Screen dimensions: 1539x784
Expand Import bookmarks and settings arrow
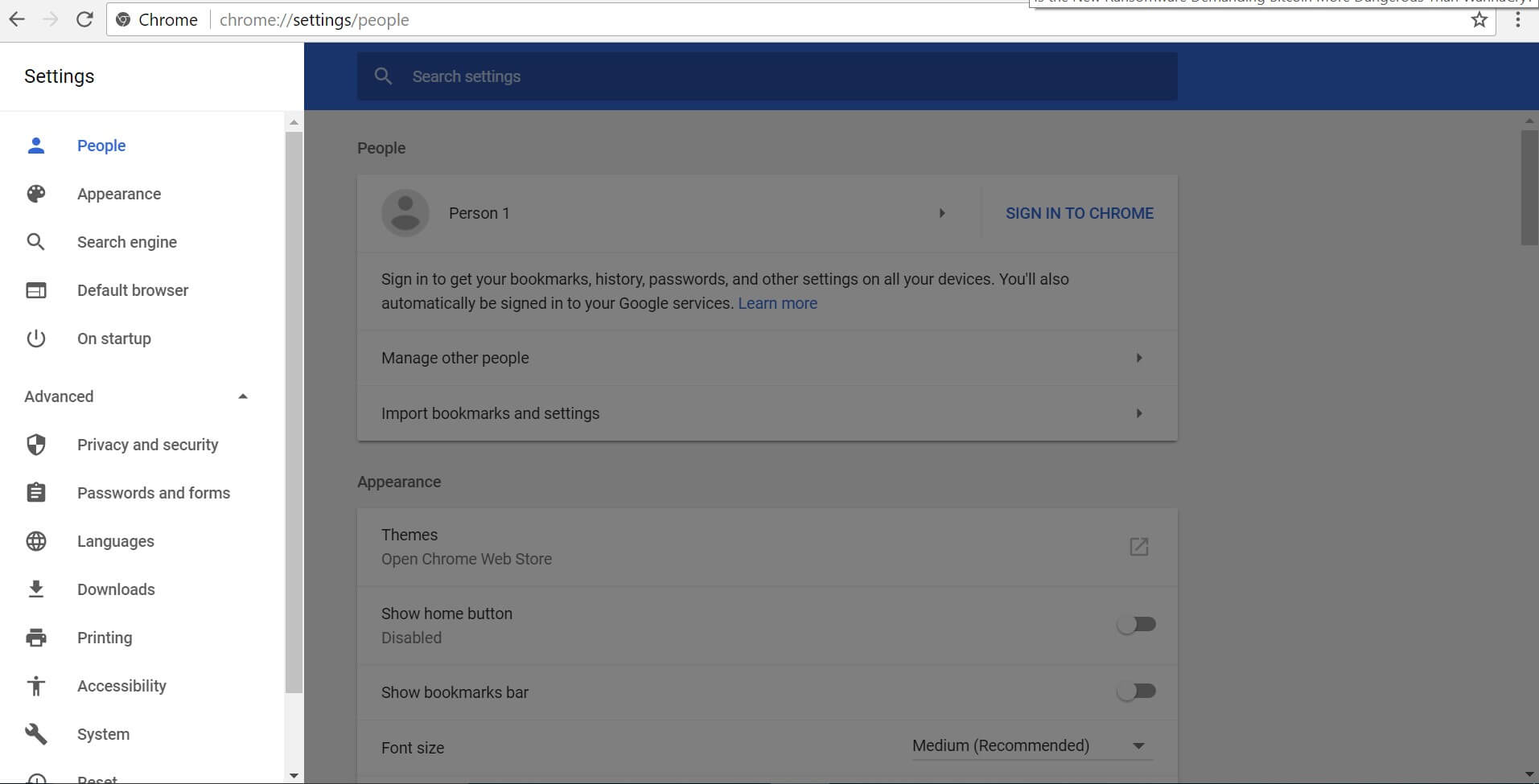pyautogui.click(x=1139, y=413)
